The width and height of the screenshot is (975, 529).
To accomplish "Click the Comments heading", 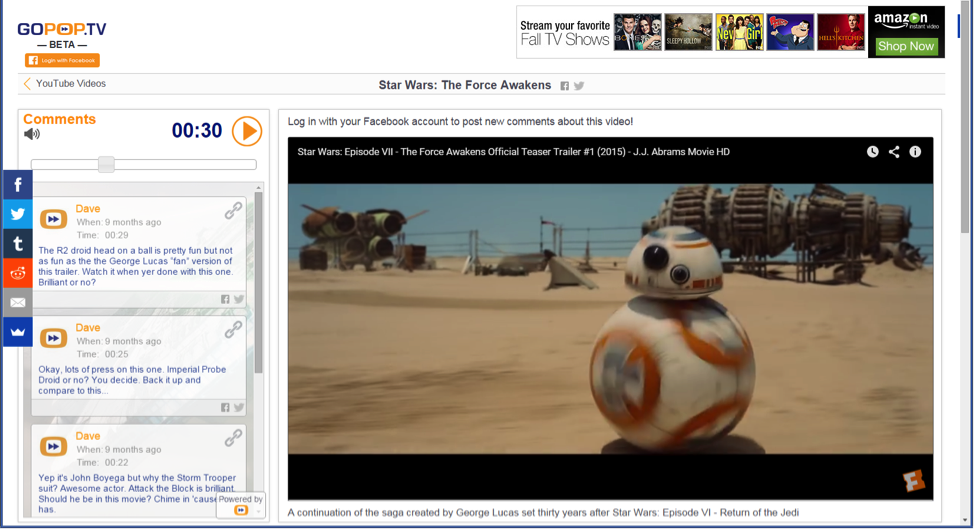I will (x=60, y=119).
